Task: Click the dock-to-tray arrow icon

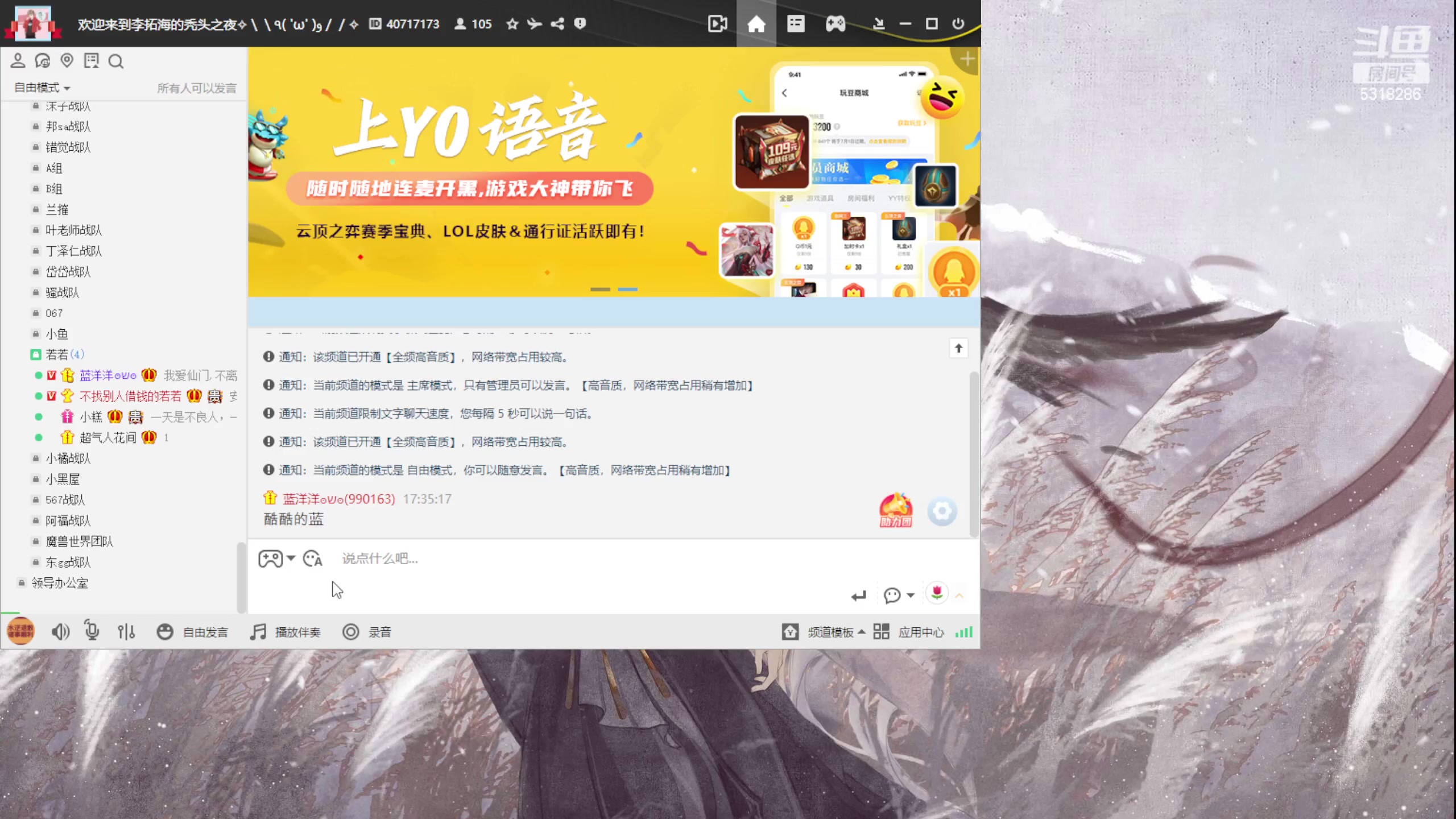Action: click(879, 24)
